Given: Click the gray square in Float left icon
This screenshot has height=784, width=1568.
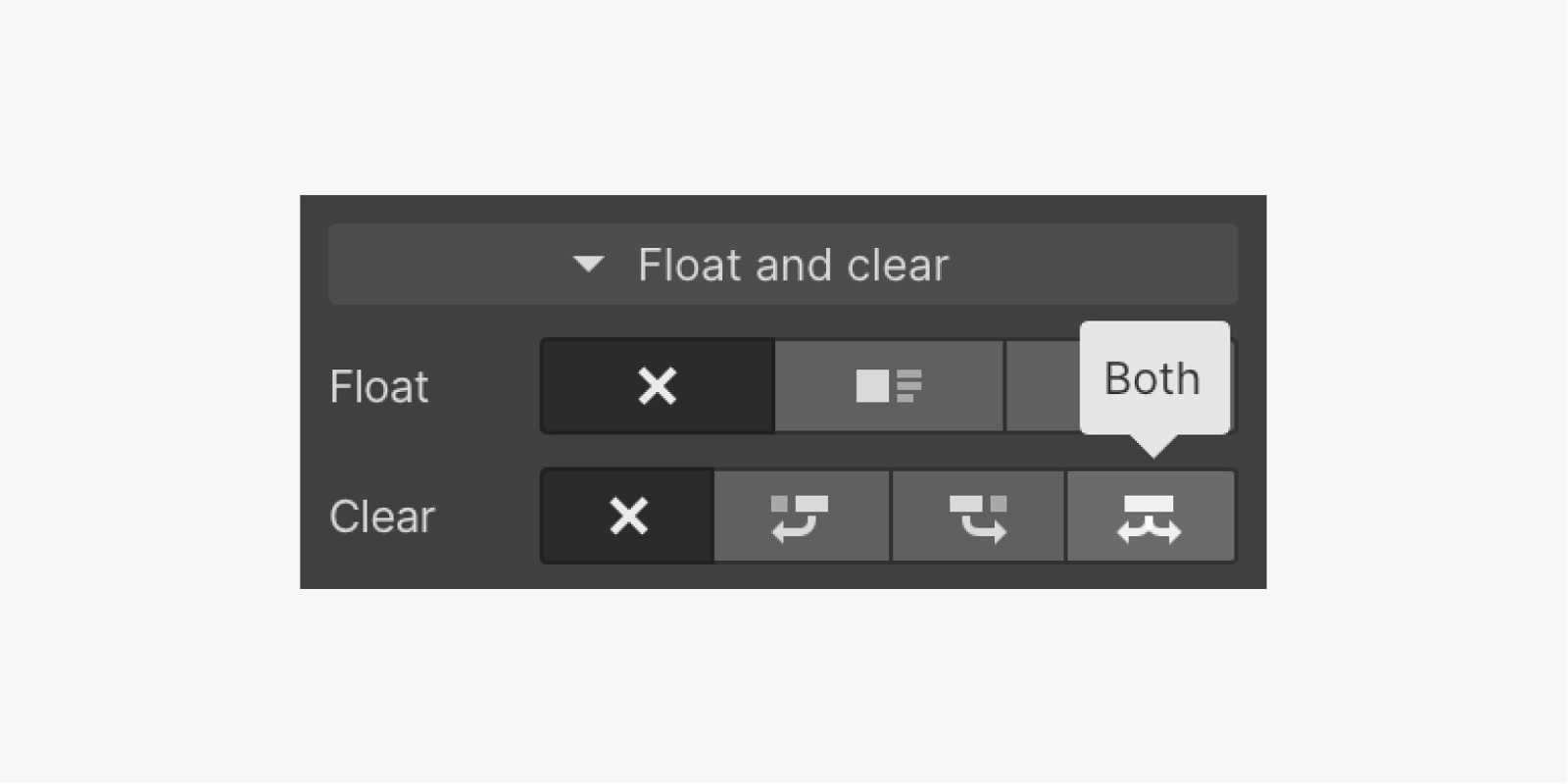Looking at the screenshot, I should tap(871, 386).
